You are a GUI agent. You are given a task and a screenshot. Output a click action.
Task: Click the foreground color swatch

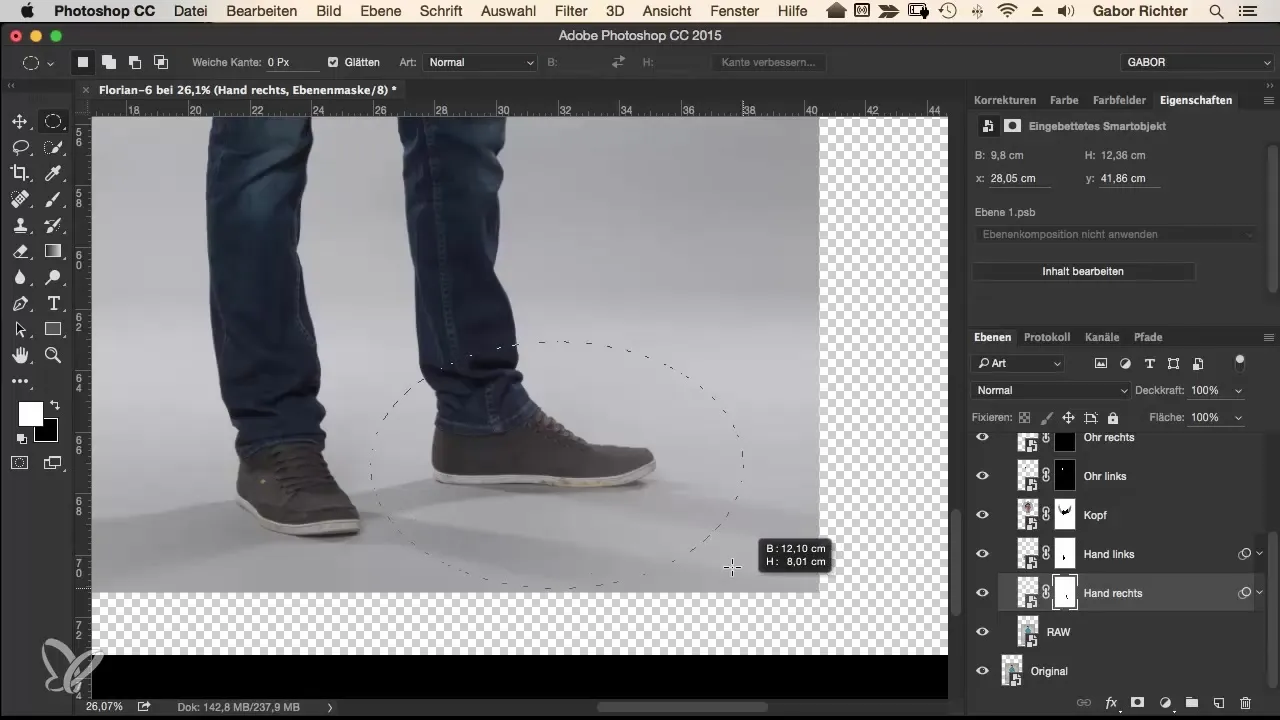click(x=30, y=413)
